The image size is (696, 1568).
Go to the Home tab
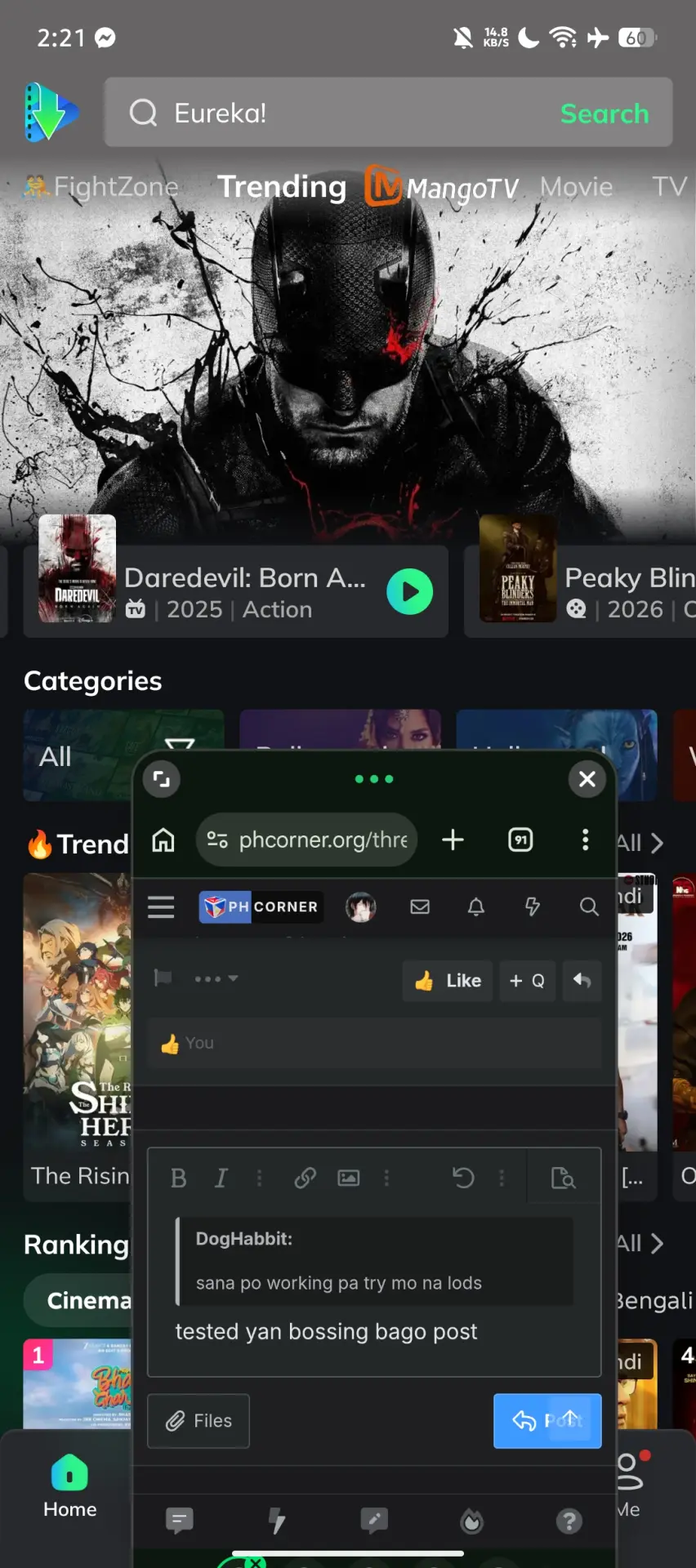pos(69,1486)
